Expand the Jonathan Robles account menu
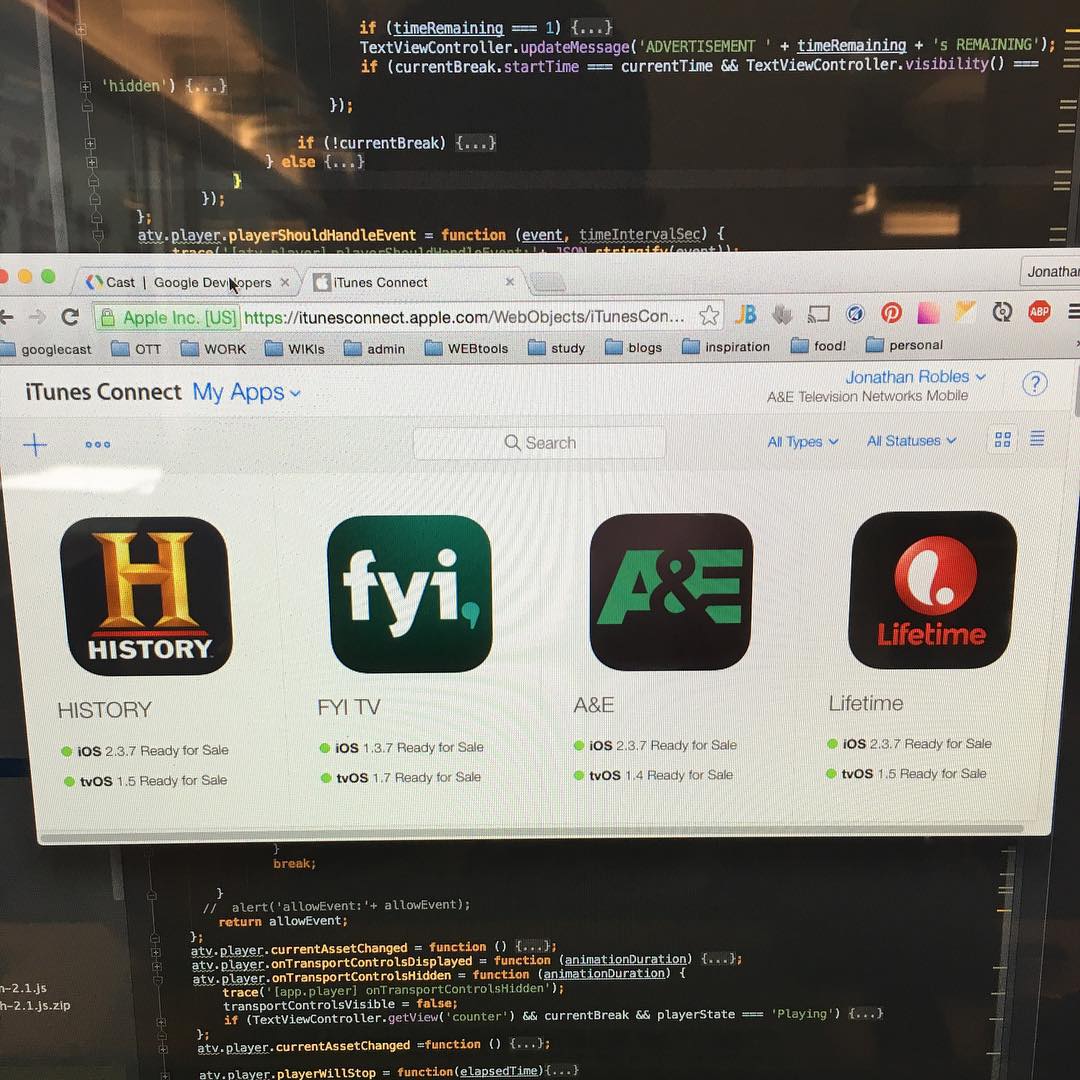 (x=915, y=377)
